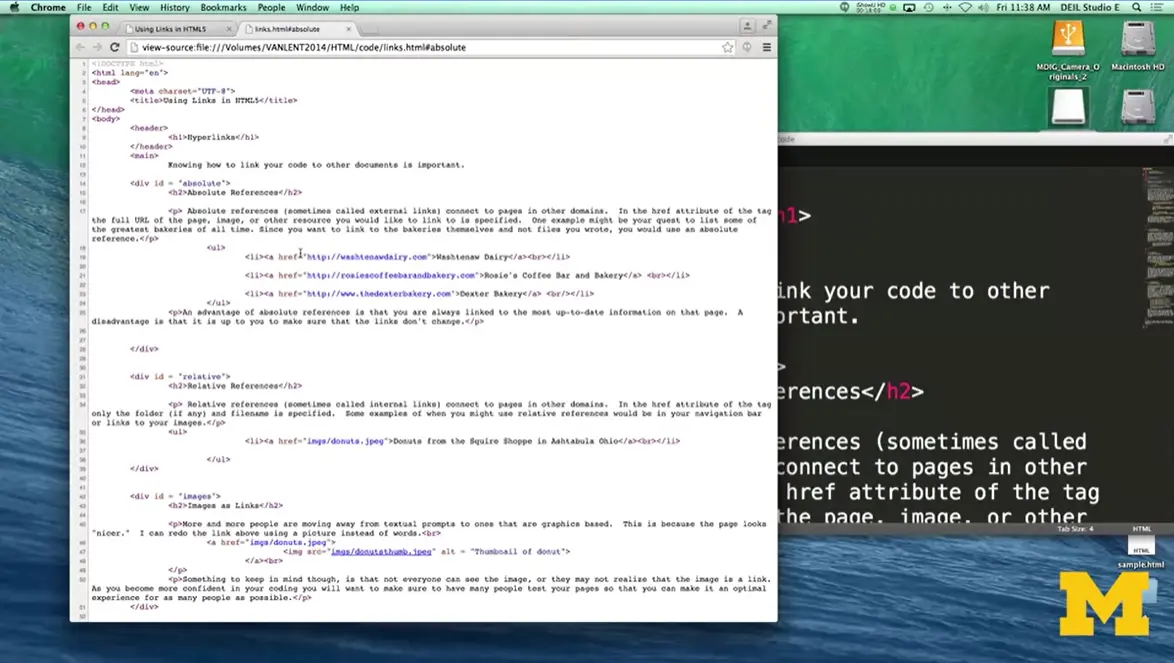Click the page location drop icon beside star
Image resolution: width=1174 pixels, height=663 pixels.
coord(746,46)
